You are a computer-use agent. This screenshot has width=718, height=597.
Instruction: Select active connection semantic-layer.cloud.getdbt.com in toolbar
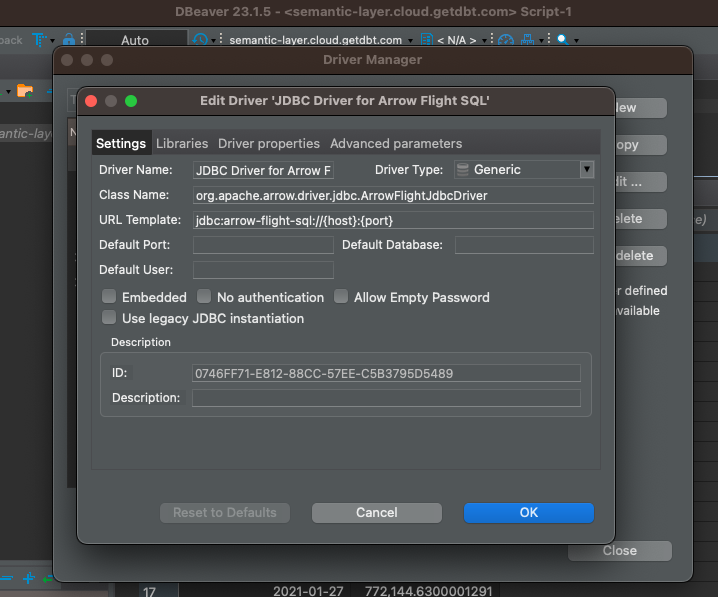[315, 40]
